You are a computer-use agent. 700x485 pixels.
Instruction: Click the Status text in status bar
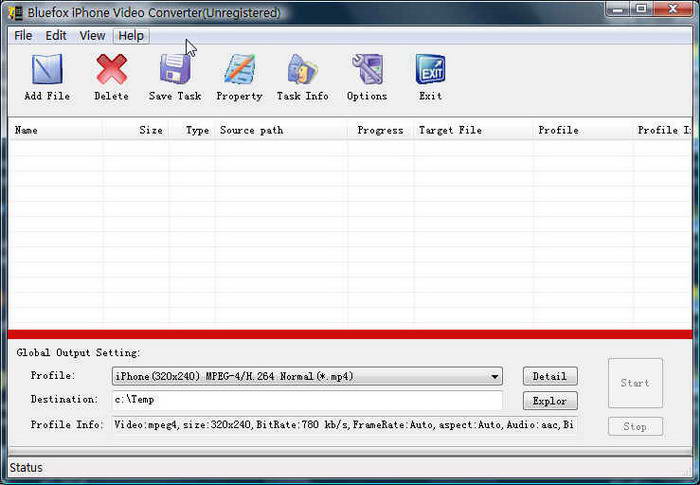[x=26, y=468]
